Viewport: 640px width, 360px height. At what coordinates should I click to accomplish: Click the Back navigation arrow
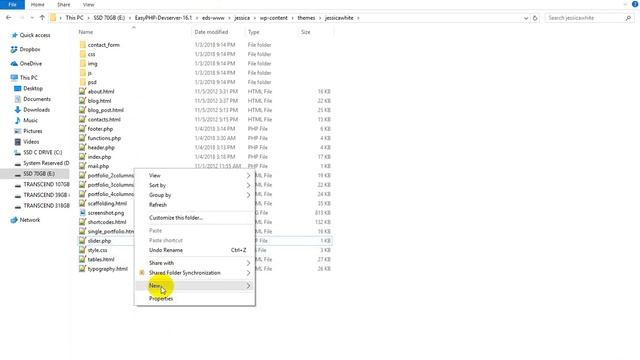tap(9, 18)
